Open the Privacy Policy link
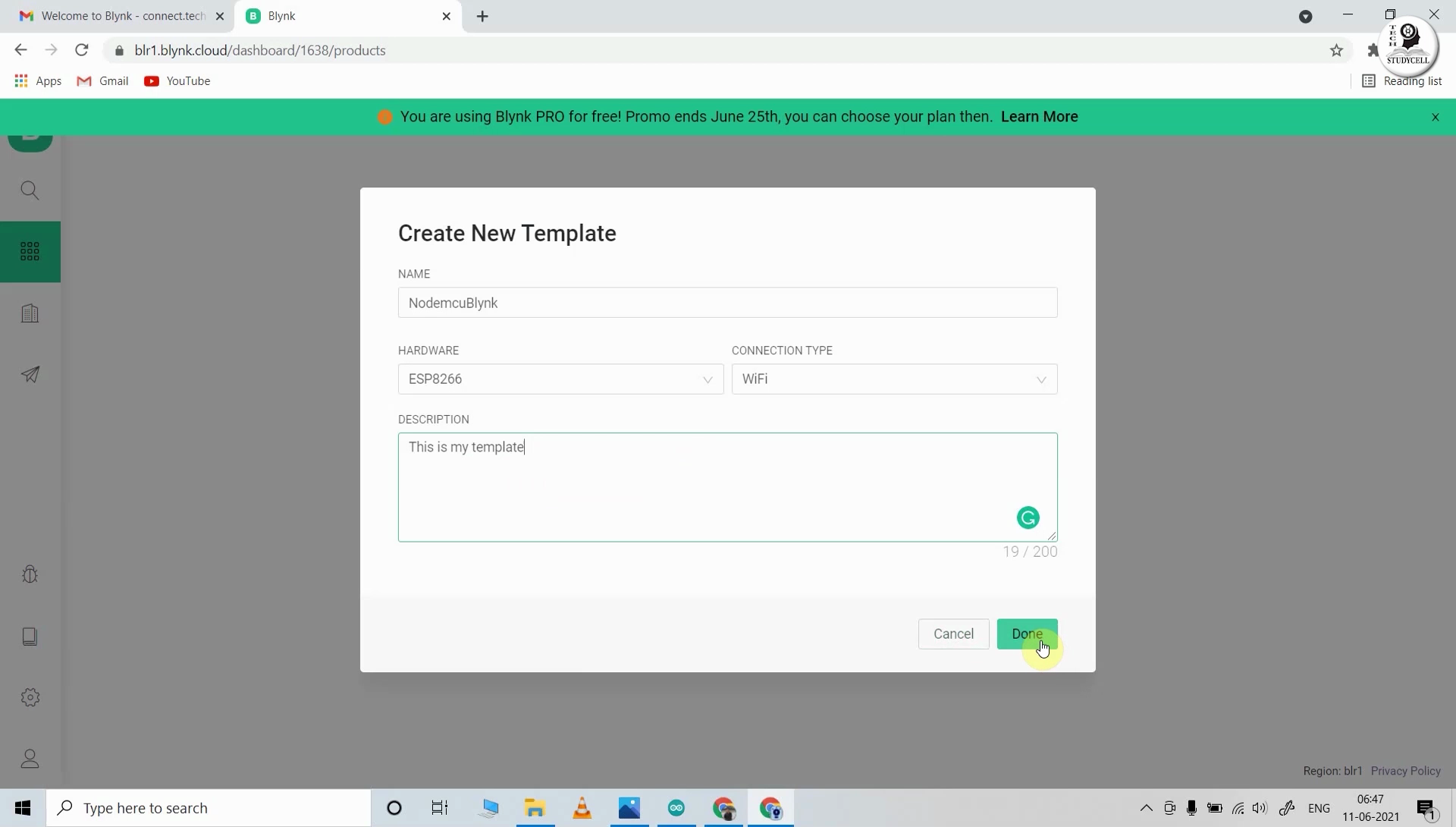 click(1405, 771)
